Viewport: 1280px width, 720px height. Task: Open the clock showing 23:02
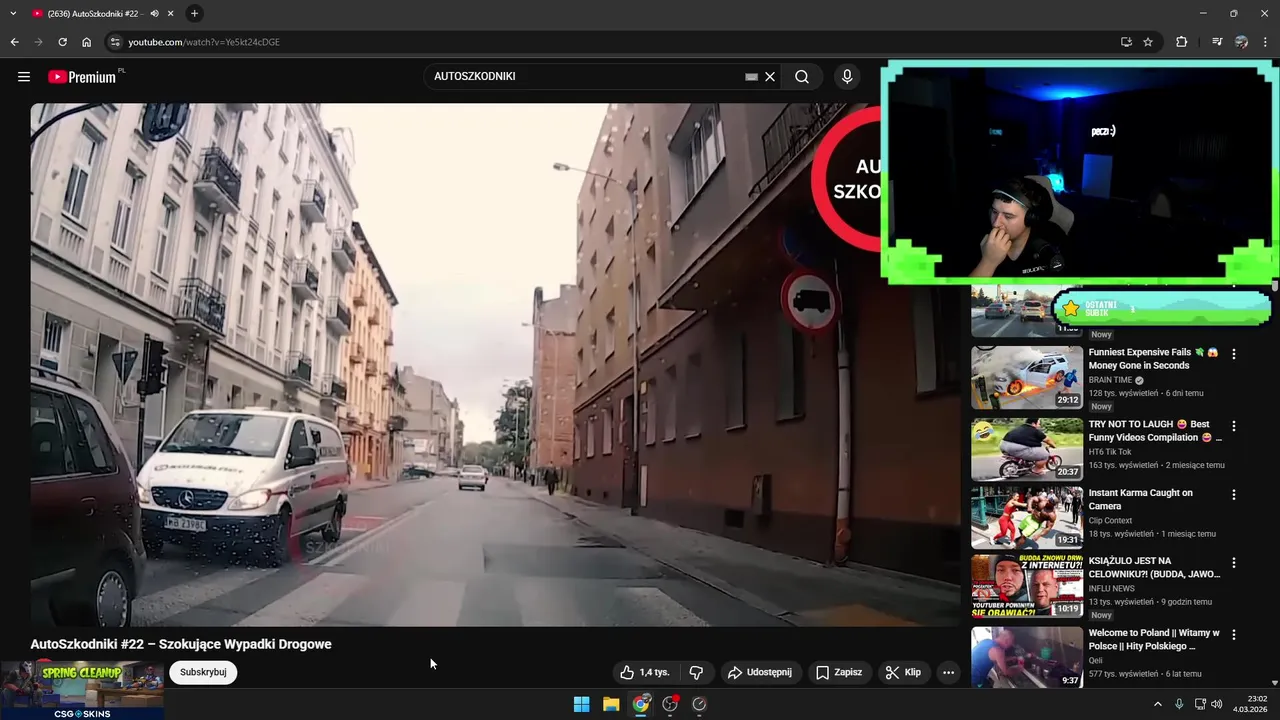coord(1249,704)
